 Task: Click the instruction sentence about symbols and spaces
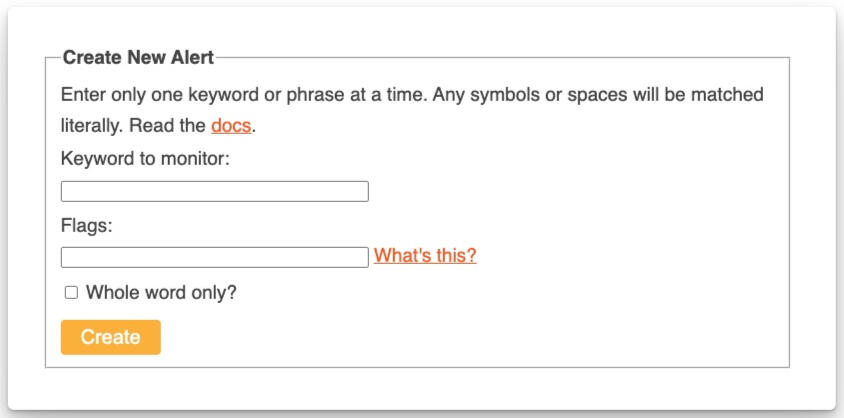598,95
